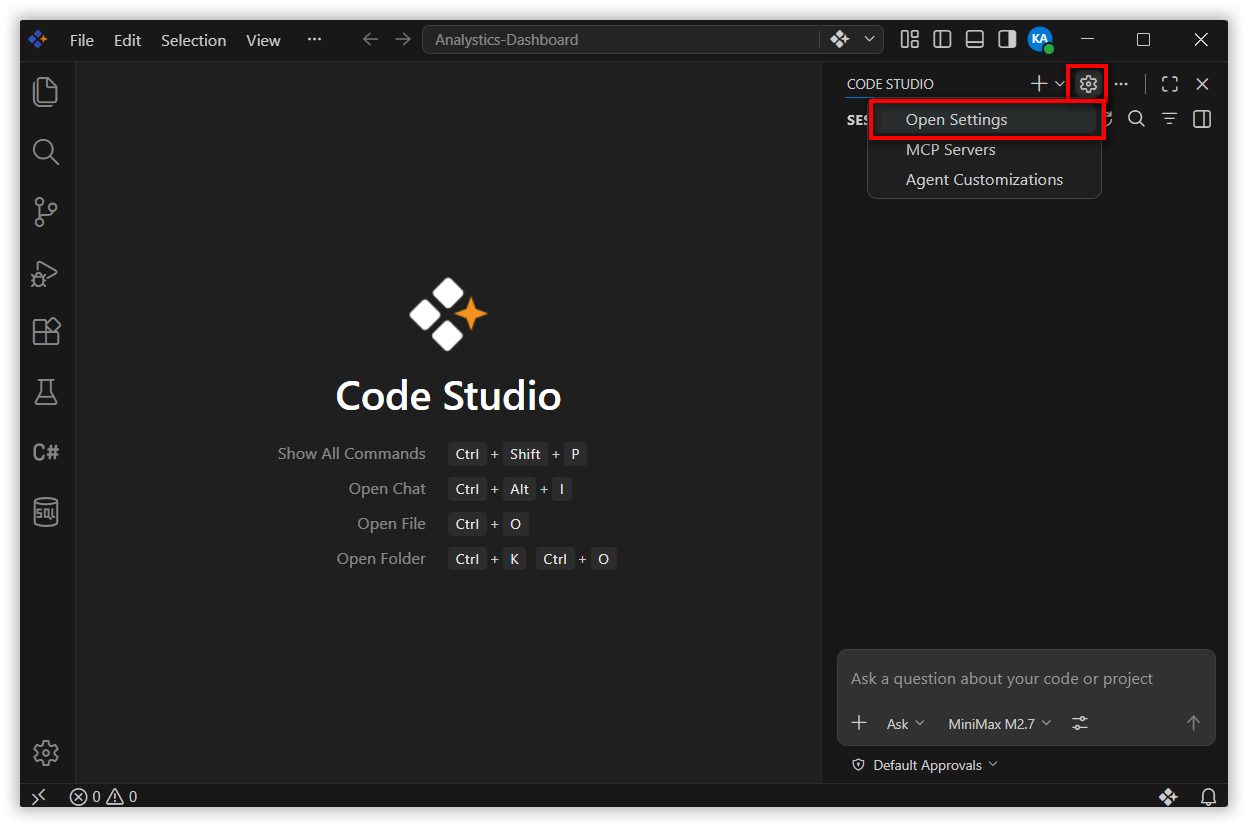Viewport: 1248px width, 827px height.
Task: Open the Extensions view
Action: pyautogui.click(x=46, y=332)
